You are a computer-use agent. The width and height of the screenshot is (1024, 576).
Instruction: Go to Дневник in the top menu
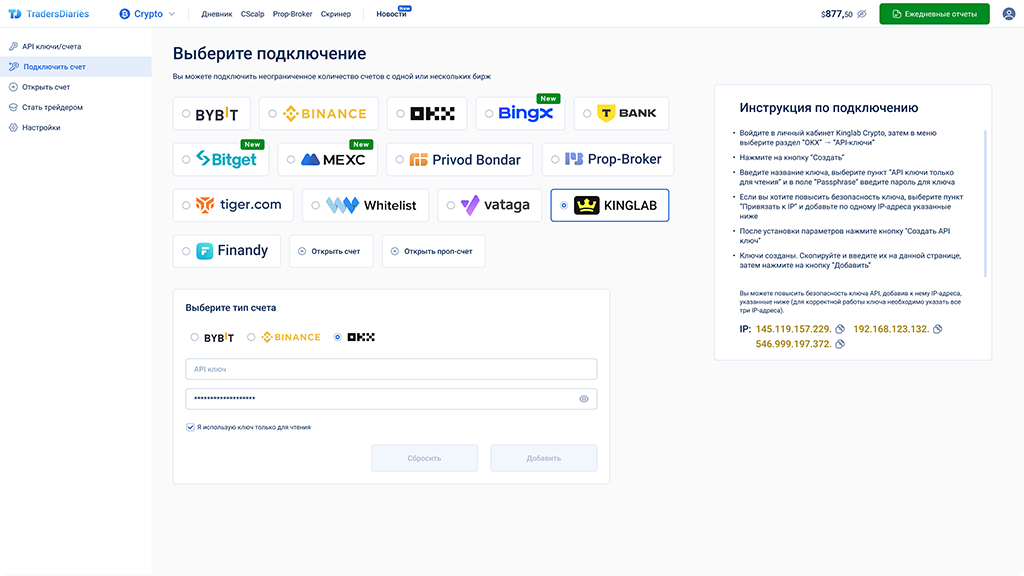click(216, 15)
